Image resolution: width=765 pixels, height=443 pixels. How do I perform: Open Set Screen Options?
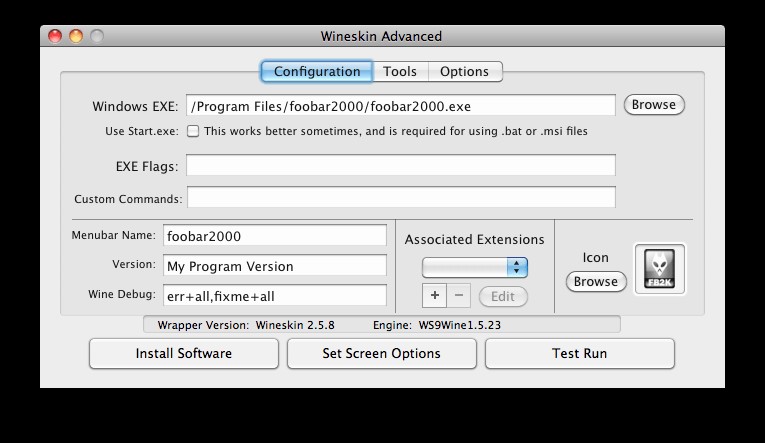pos(382,353)
